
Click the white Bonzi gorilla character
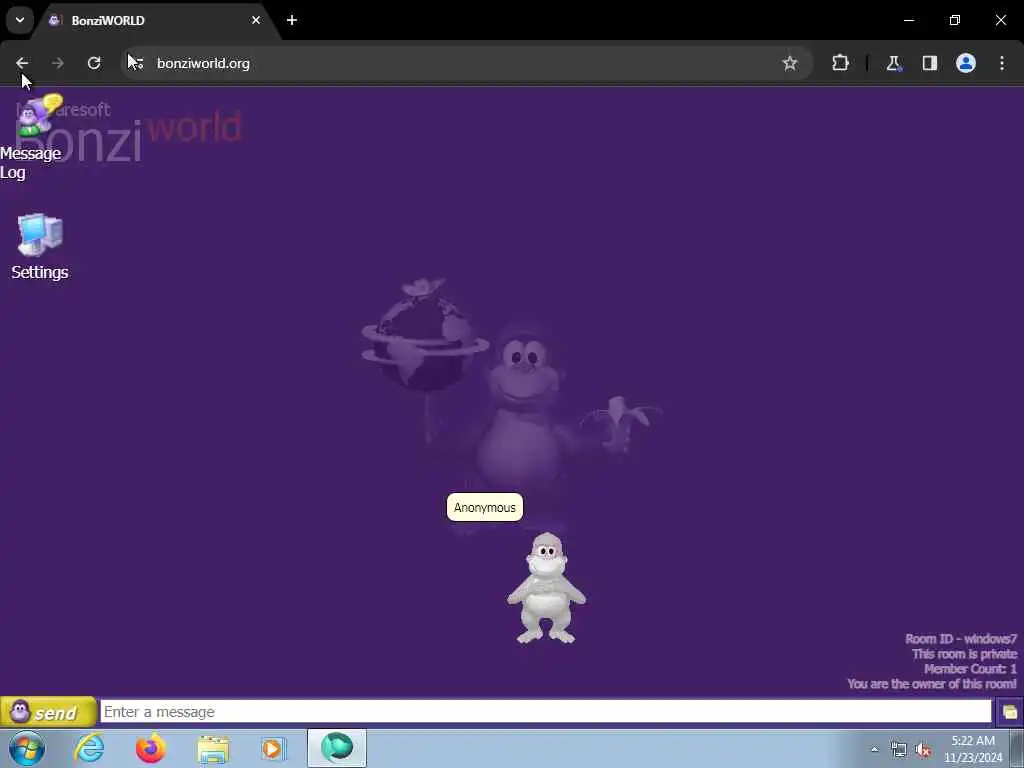[547, 588]
